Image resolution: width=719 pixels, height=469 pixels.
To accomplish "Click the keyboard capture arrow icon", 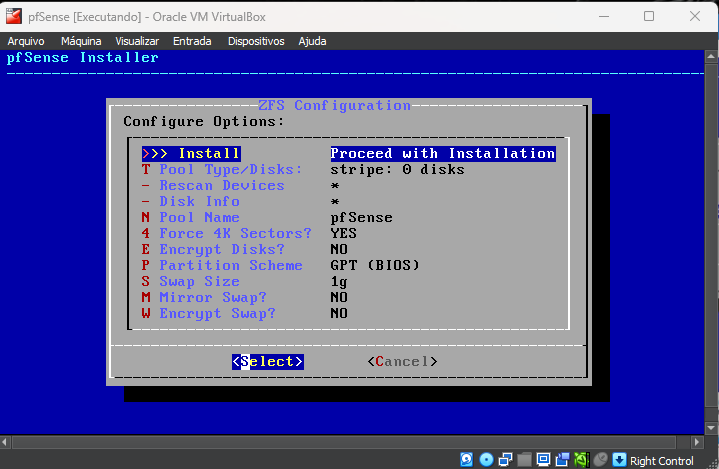I will 619,459.
